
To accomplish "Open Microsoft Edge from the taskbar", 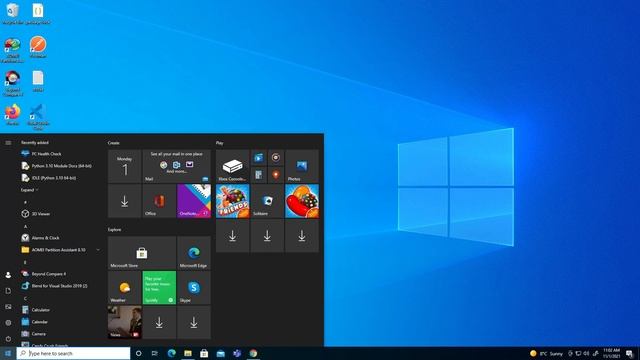I will point(171,353).
